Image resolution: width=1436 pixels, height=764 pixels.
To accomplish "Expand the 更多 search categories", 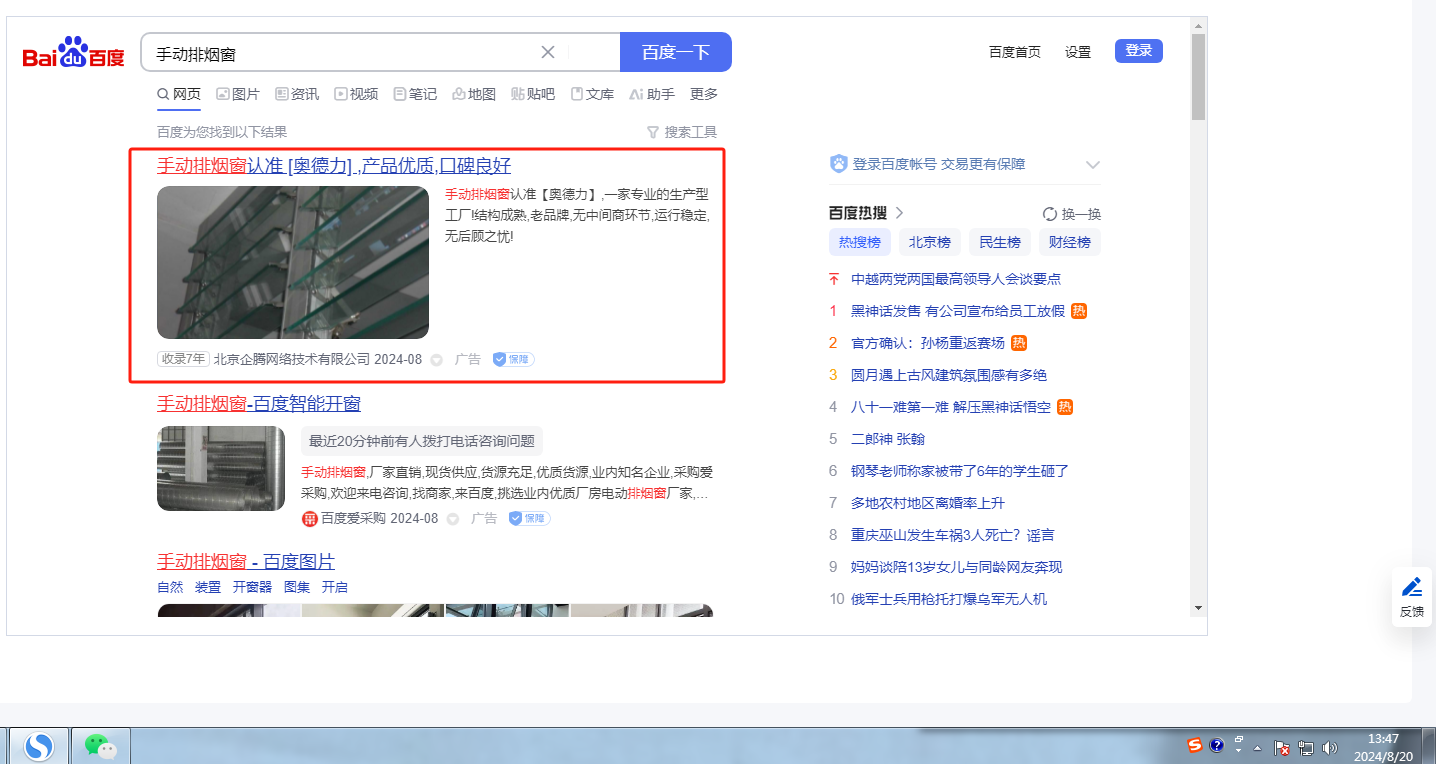I will 704,94.
